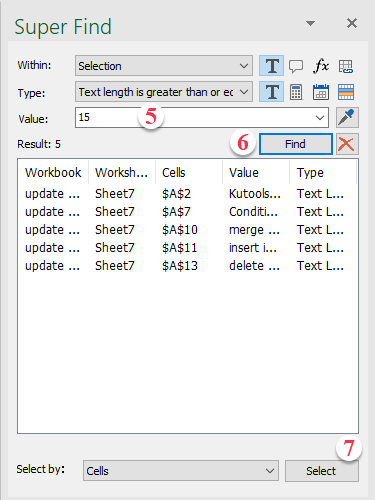
Task: Select the cell format type icon
Action: (x=346, y=92)
